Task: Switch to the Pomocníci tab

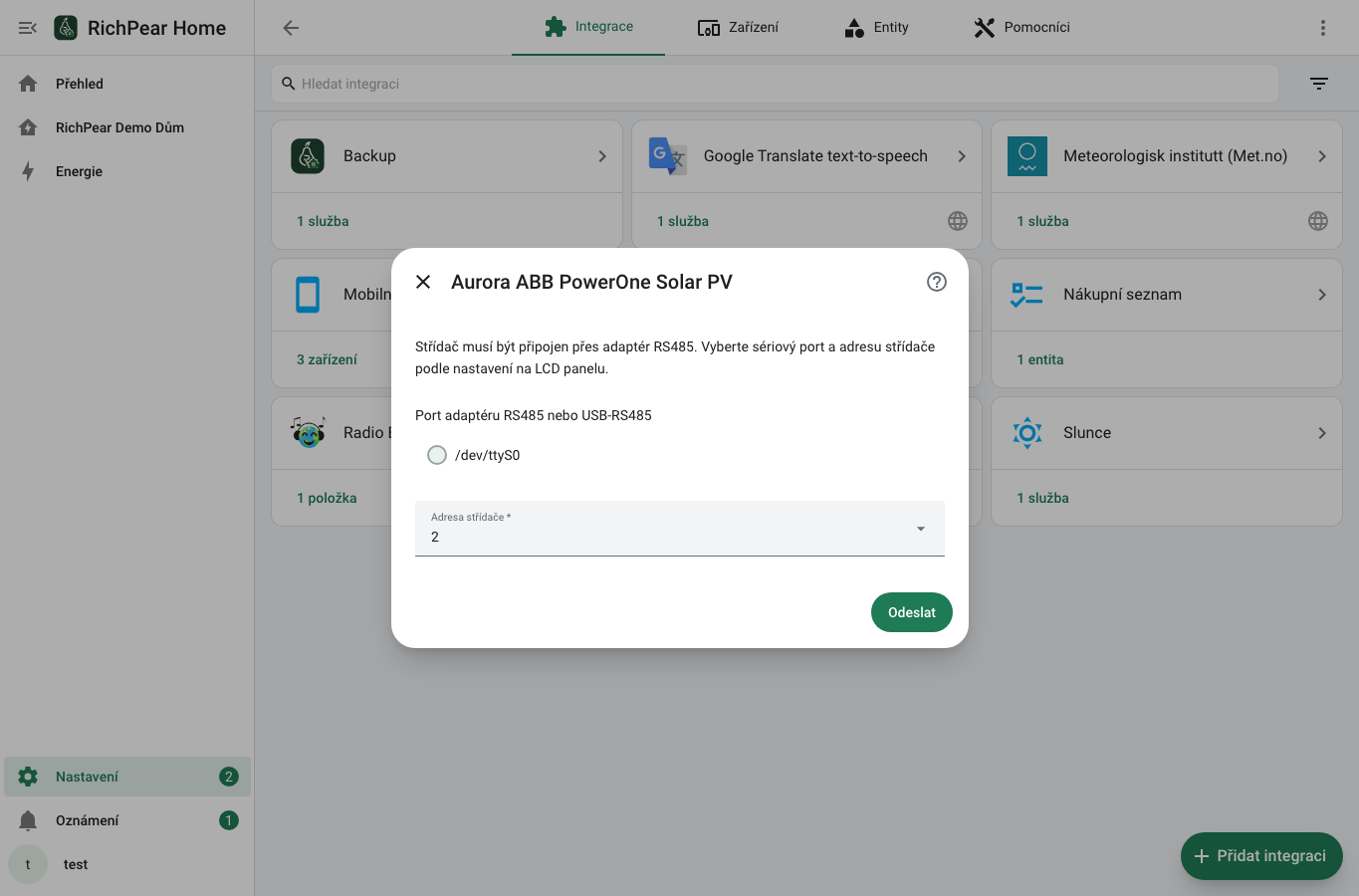Action: 1021,28
